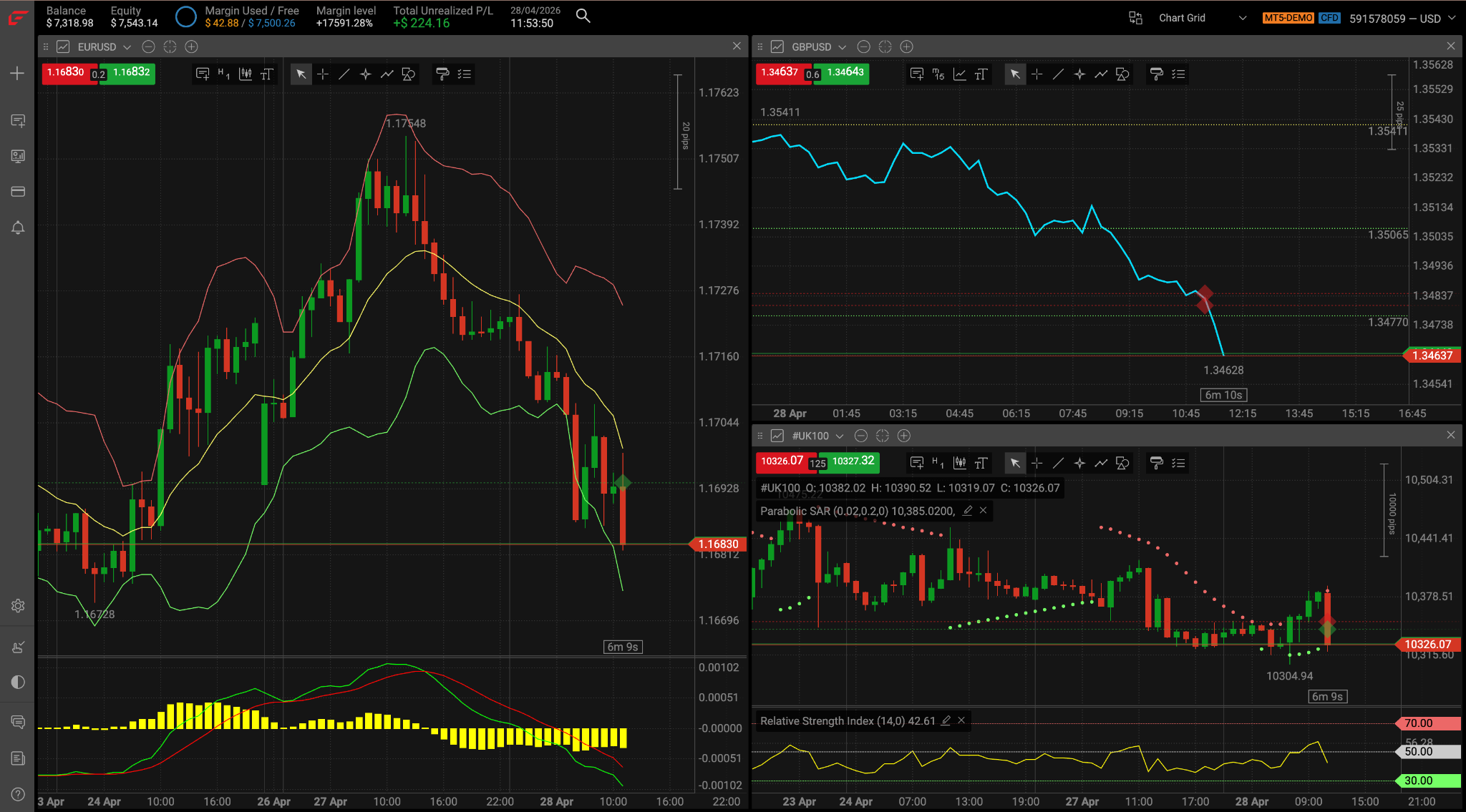Open the EURUSD candlestick chart type selector
The width and height of the screenshot is (1466, 812).
tap(246, 74)
